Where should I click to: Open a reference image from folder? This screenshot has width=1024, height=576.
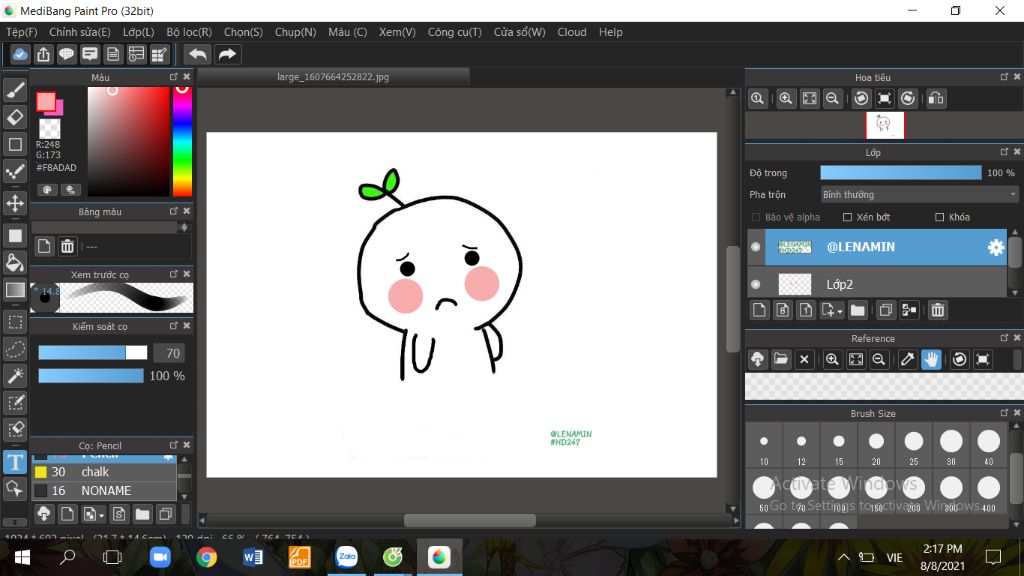click(780, 359)
